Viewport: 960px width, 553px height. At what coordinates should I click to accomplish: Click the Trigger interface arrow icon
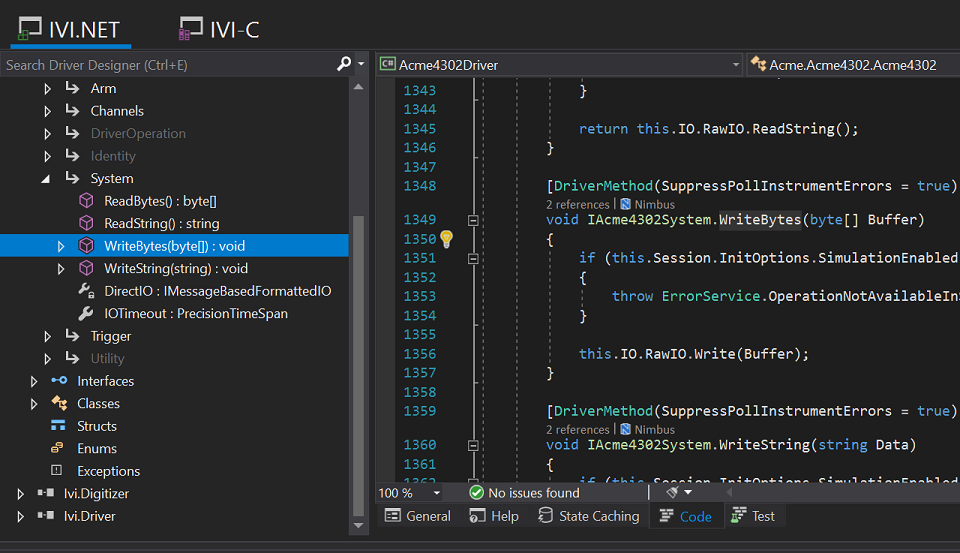72,336
